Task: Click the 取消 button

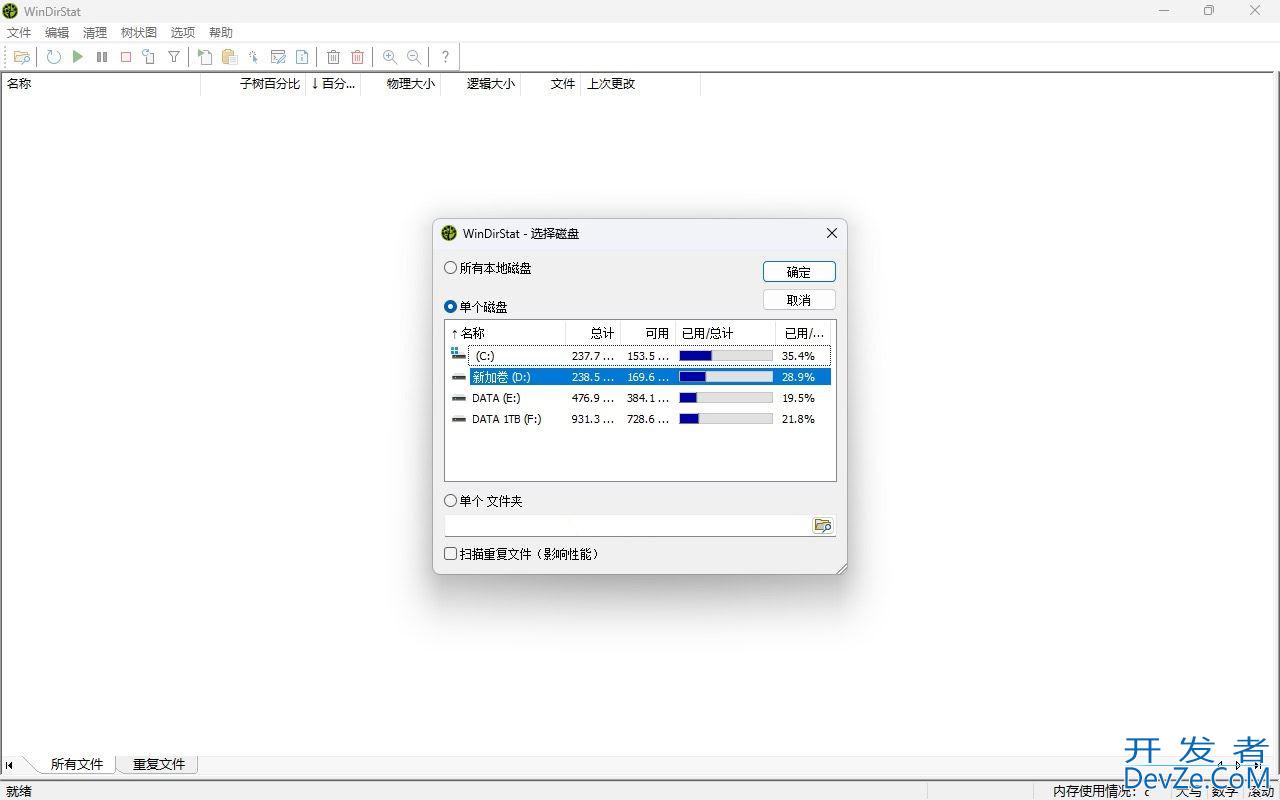Action: [x=799, y=300]
